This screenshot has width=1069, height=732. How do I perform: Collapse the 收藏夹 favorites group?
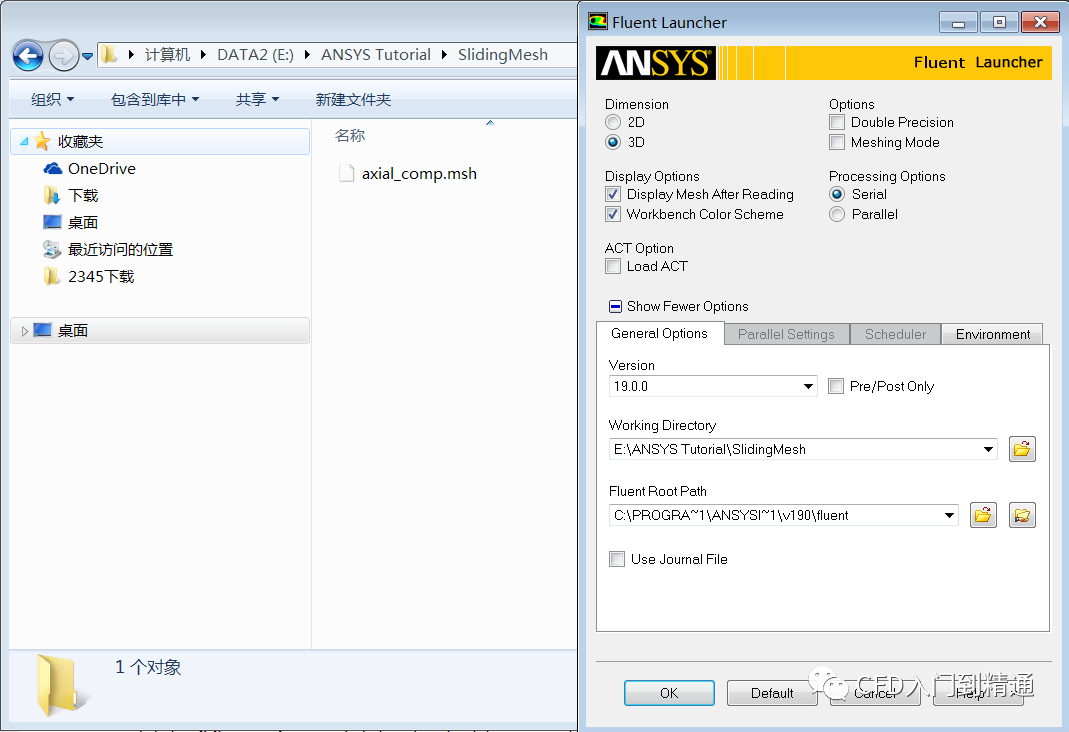[24, 142]
